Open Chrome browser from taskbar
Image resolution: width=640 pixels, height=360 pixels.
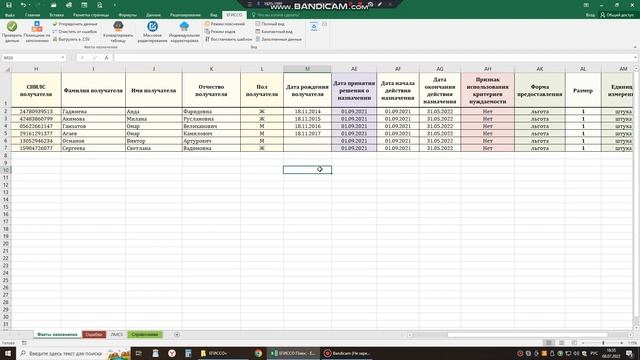258,353
